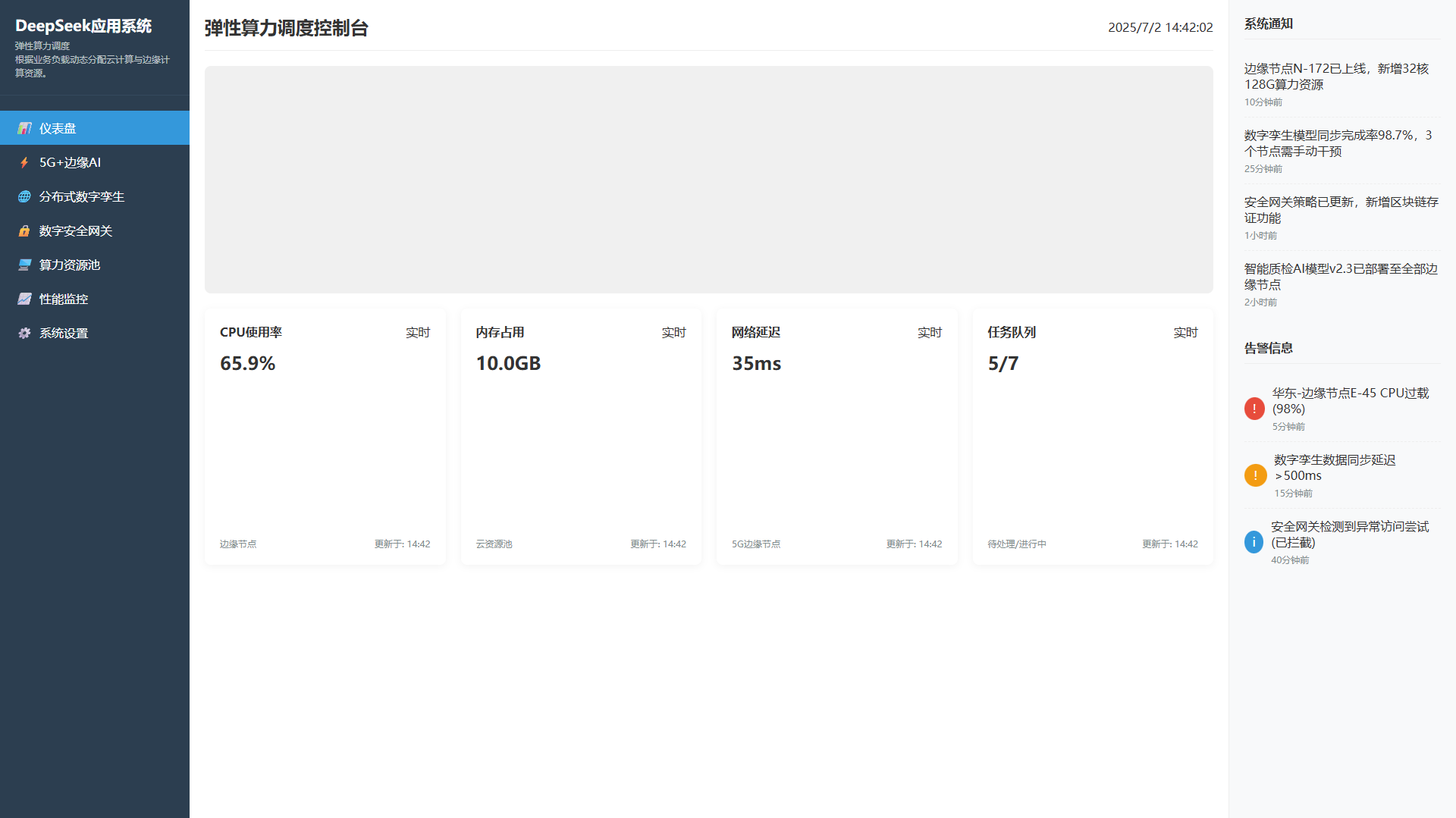Open the 算力资源池 menu item

click(70, 265)
